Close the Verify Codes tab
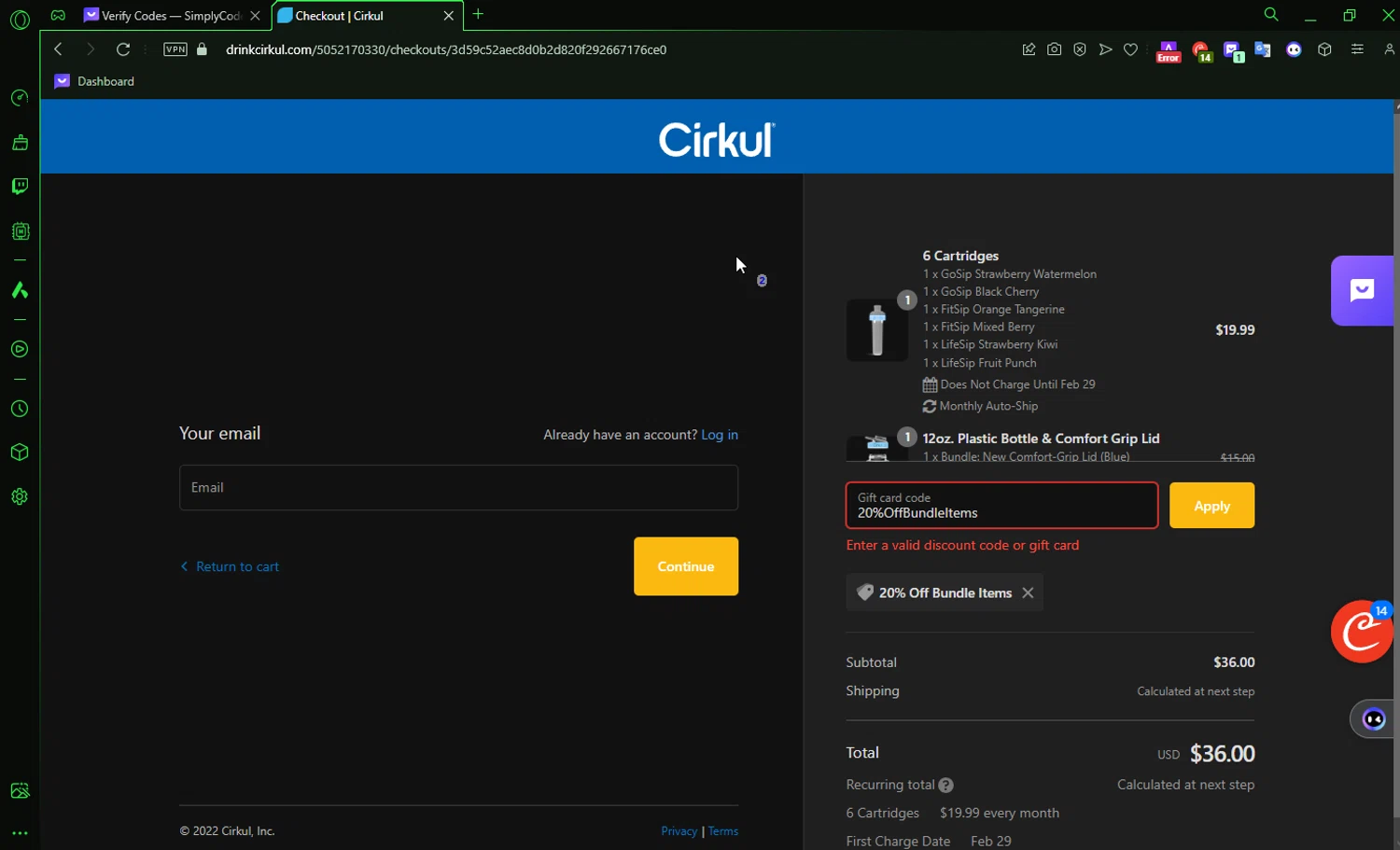 (255, 16)
